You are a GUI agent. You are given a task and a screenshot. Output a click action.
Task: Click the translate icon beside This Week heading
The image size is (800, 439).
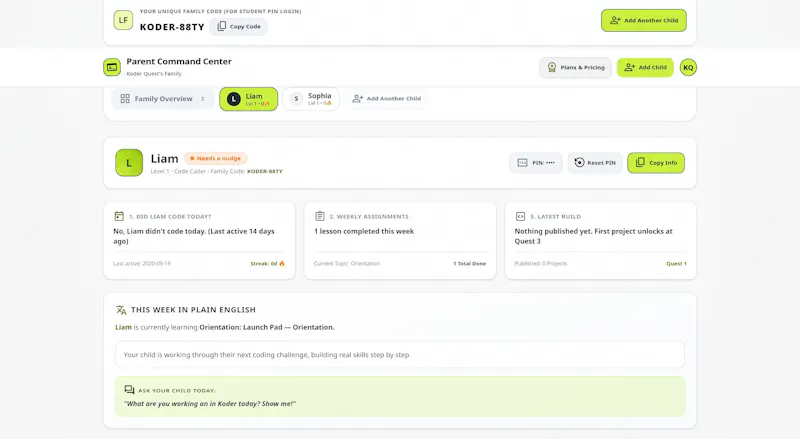tap(121, 310)
